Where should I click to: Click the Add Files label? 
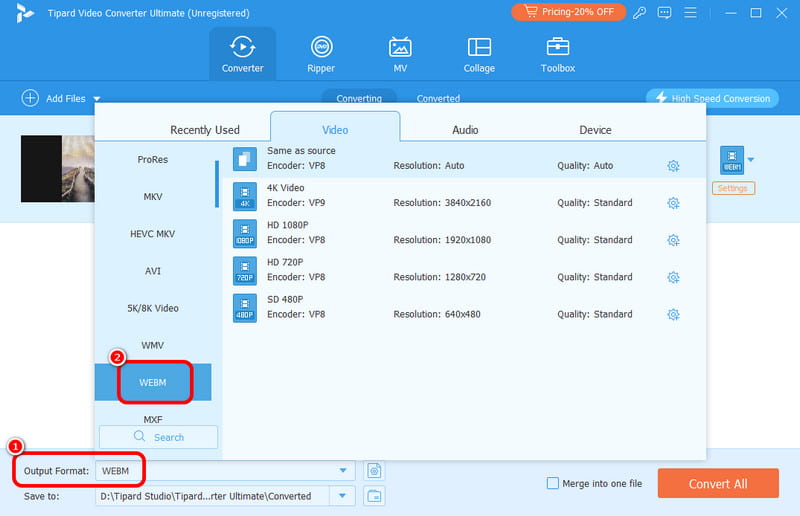point(66,99)
